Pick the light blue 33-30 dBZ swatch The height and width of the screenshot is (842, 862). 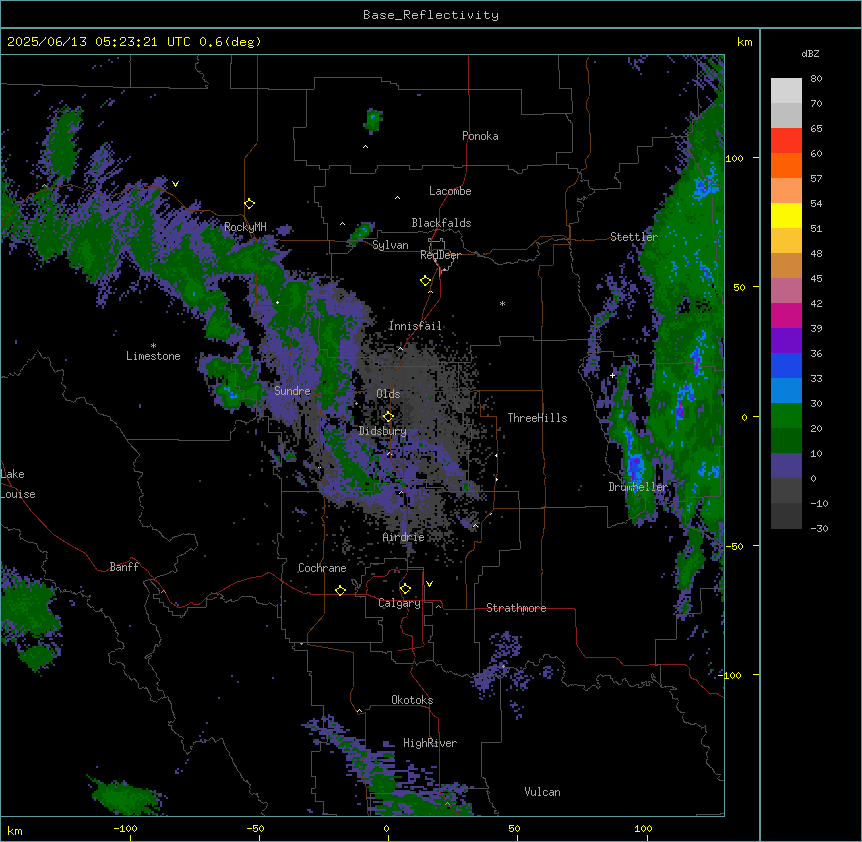point(786,391)
